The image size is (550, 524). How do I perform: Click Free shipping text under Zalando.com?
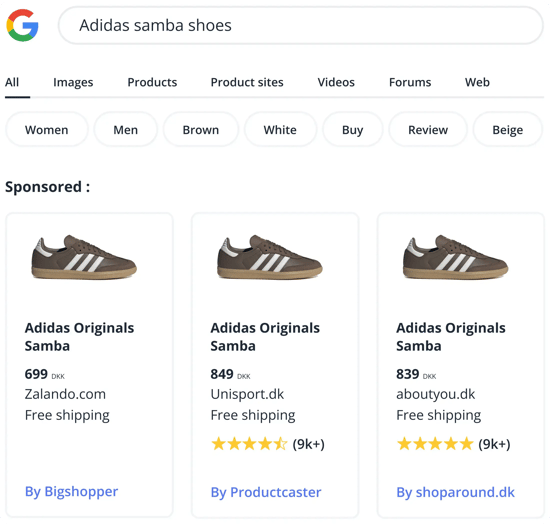coord(67,416)
